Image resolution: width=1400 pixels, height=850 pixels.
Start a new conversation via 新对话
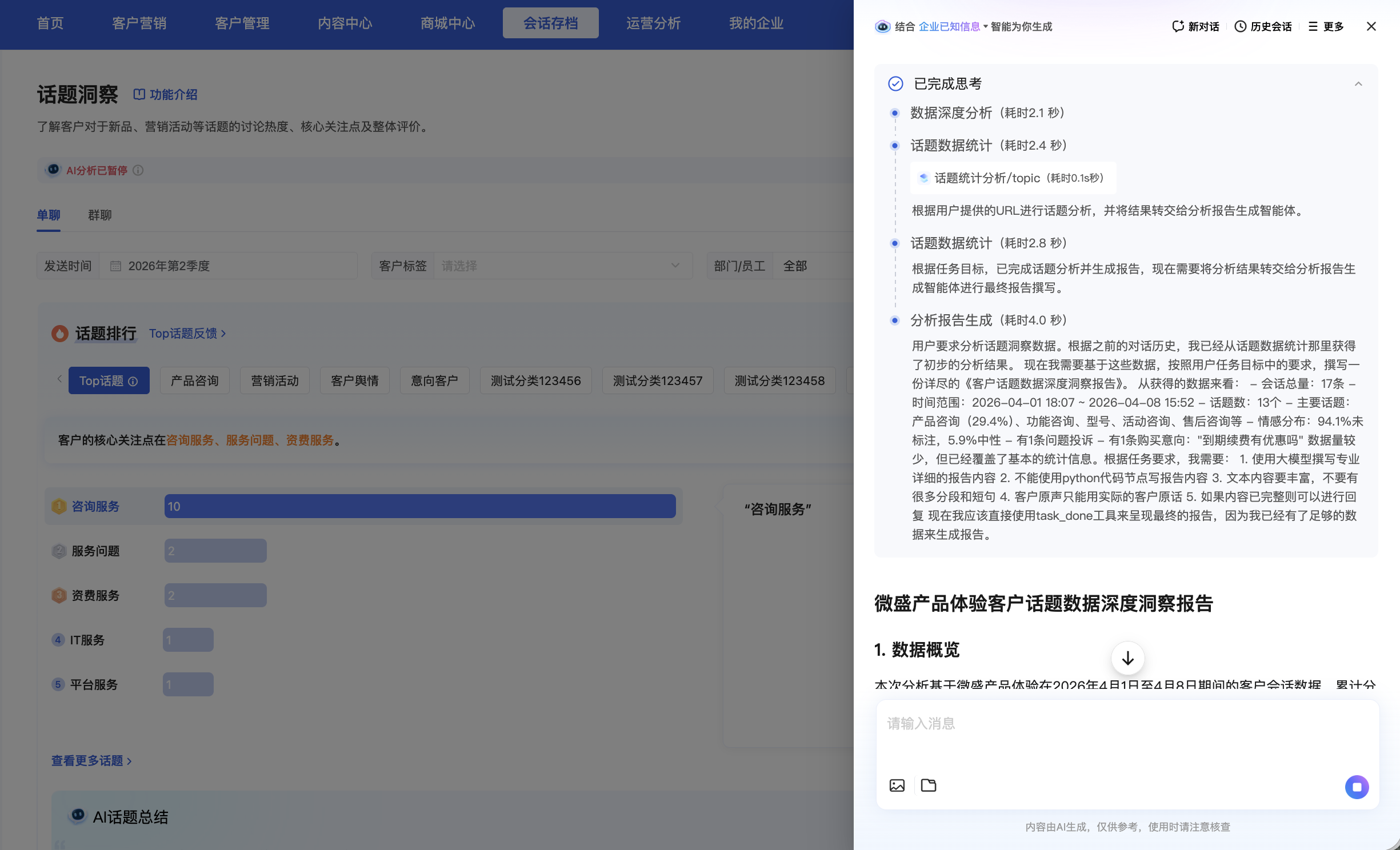pos(1195,26)
